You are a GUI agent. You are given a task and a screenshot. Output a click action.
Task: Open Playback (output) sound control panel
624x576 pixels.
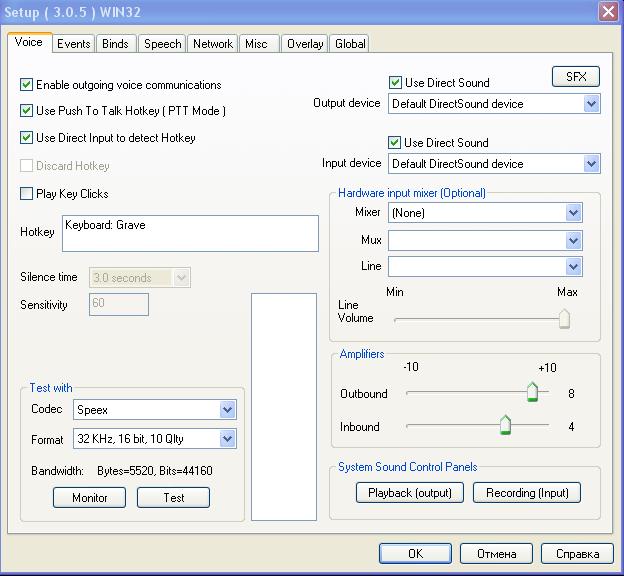(410, 493)
